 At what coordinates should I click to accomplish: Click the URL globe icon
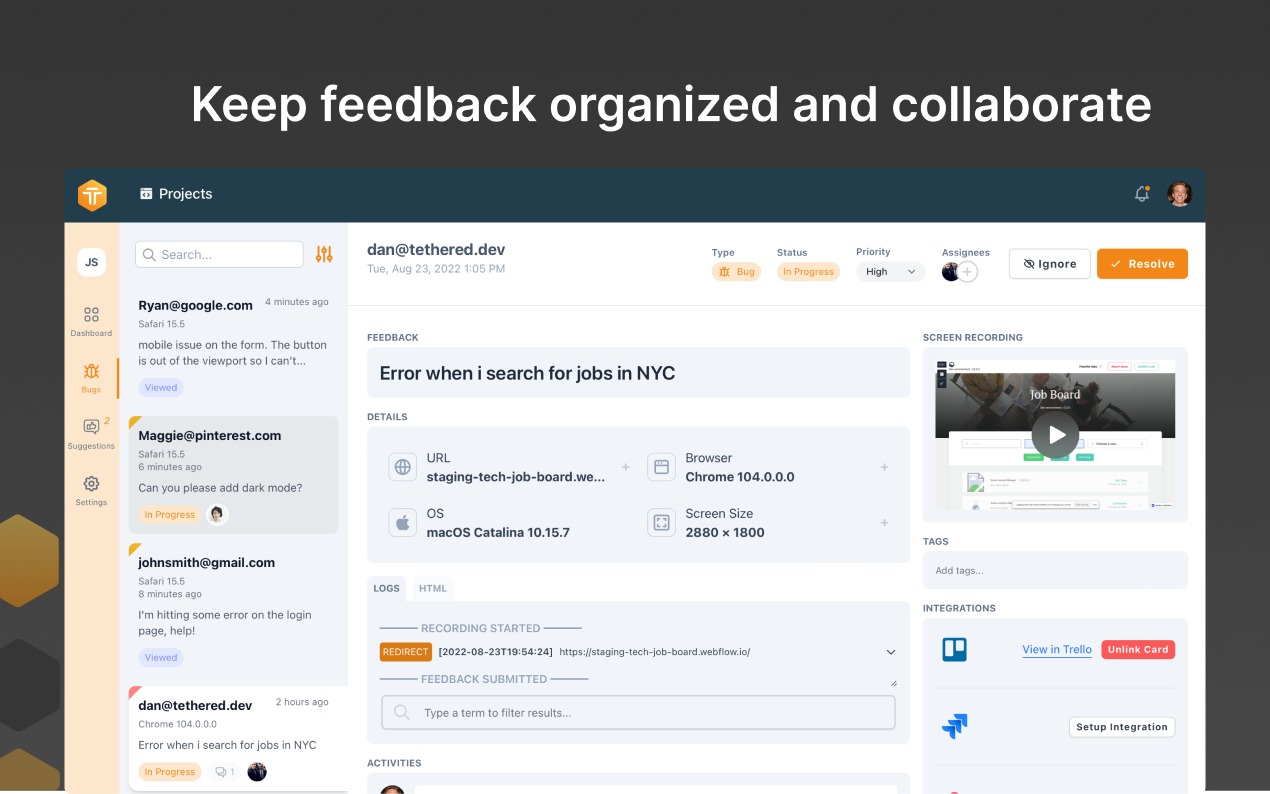[403, 467]
